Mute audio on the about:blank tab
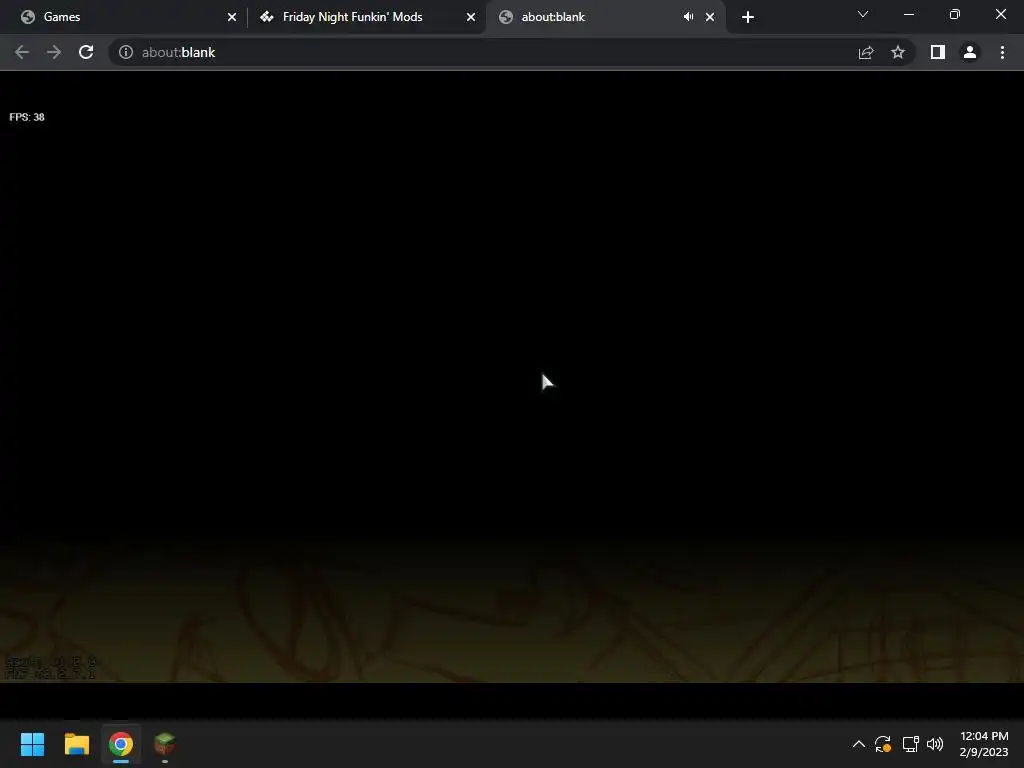The height and width of the screenshot is (768, 1024). click(688, 17)
